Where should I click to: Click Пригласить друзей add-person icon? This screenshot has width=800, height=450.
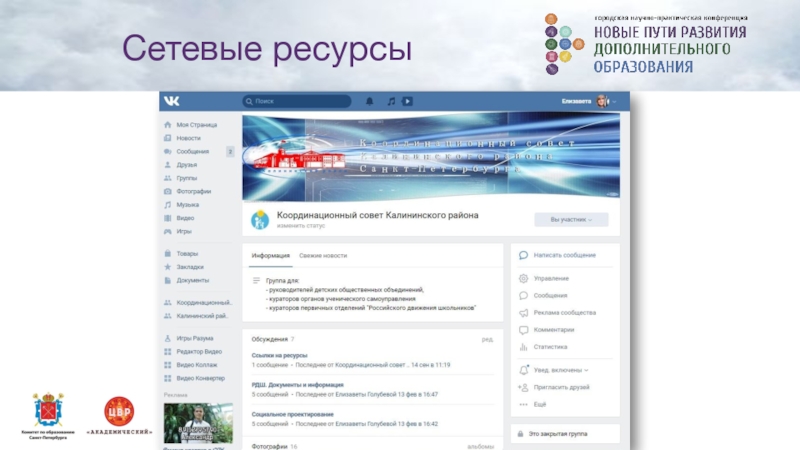[523, 387]
